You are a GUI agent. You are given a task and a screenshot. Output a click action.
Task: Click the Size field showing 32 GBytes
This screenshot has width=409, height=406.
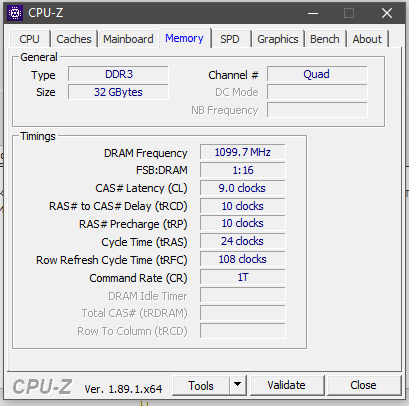118,92
